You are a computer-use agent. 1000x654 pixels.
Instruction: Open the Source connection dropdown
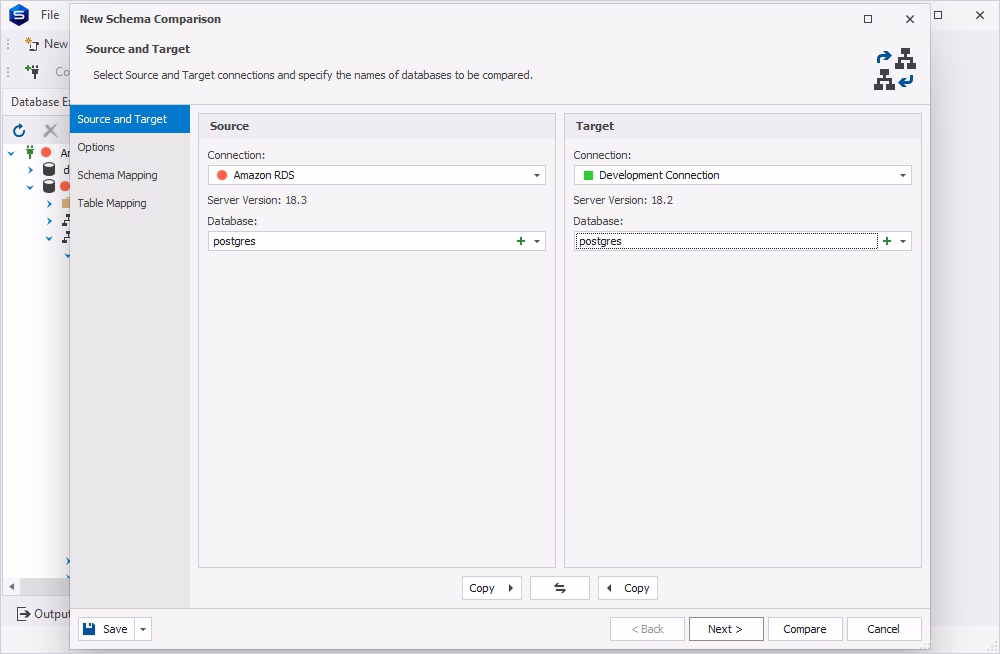coord(537,175)
